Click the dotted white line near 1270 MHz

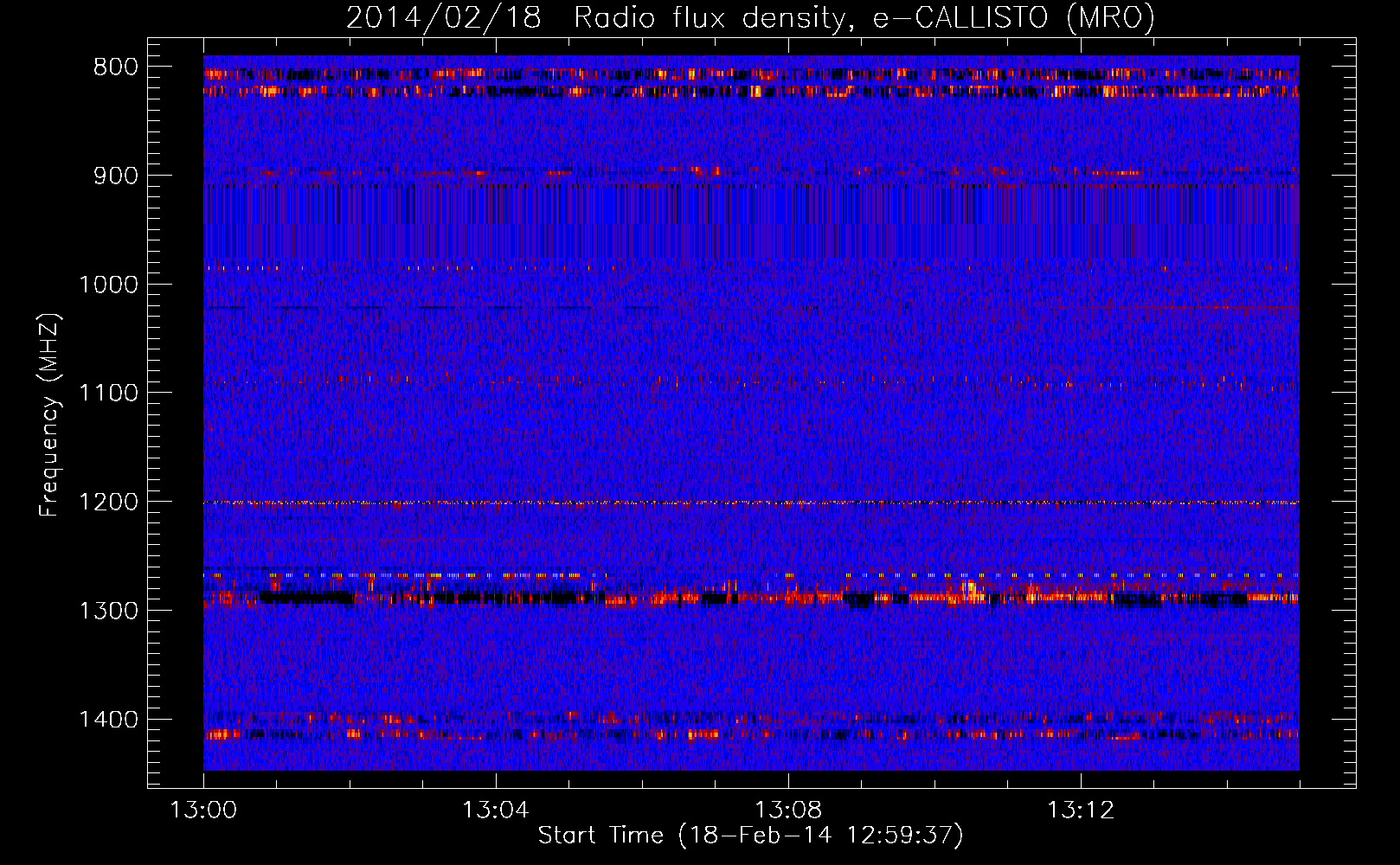click(x=751, y=574)
